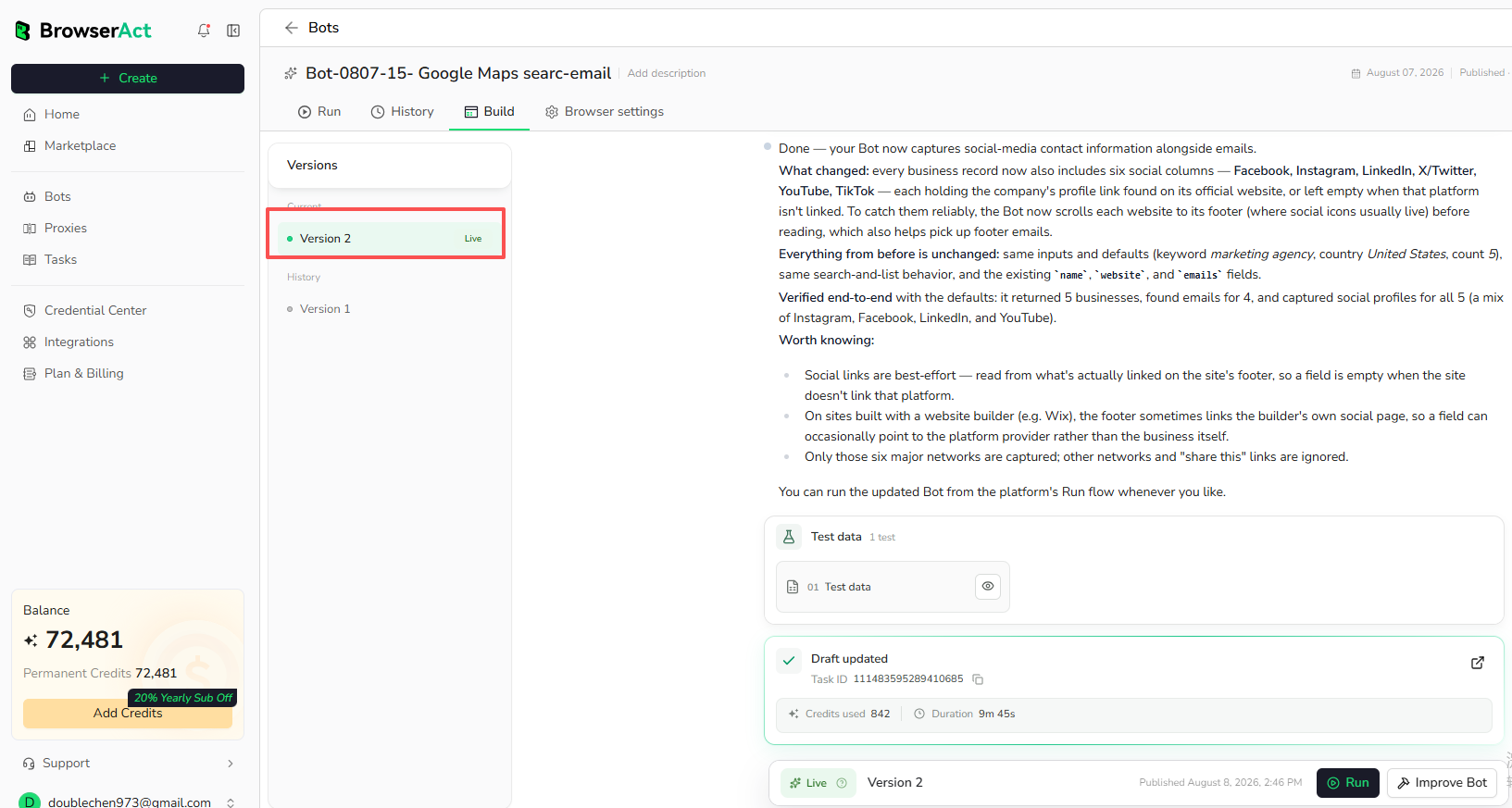Screen dimensions: 1512x808
Task: Click the 01 Test data document icon
Action: tap(793, 587)
